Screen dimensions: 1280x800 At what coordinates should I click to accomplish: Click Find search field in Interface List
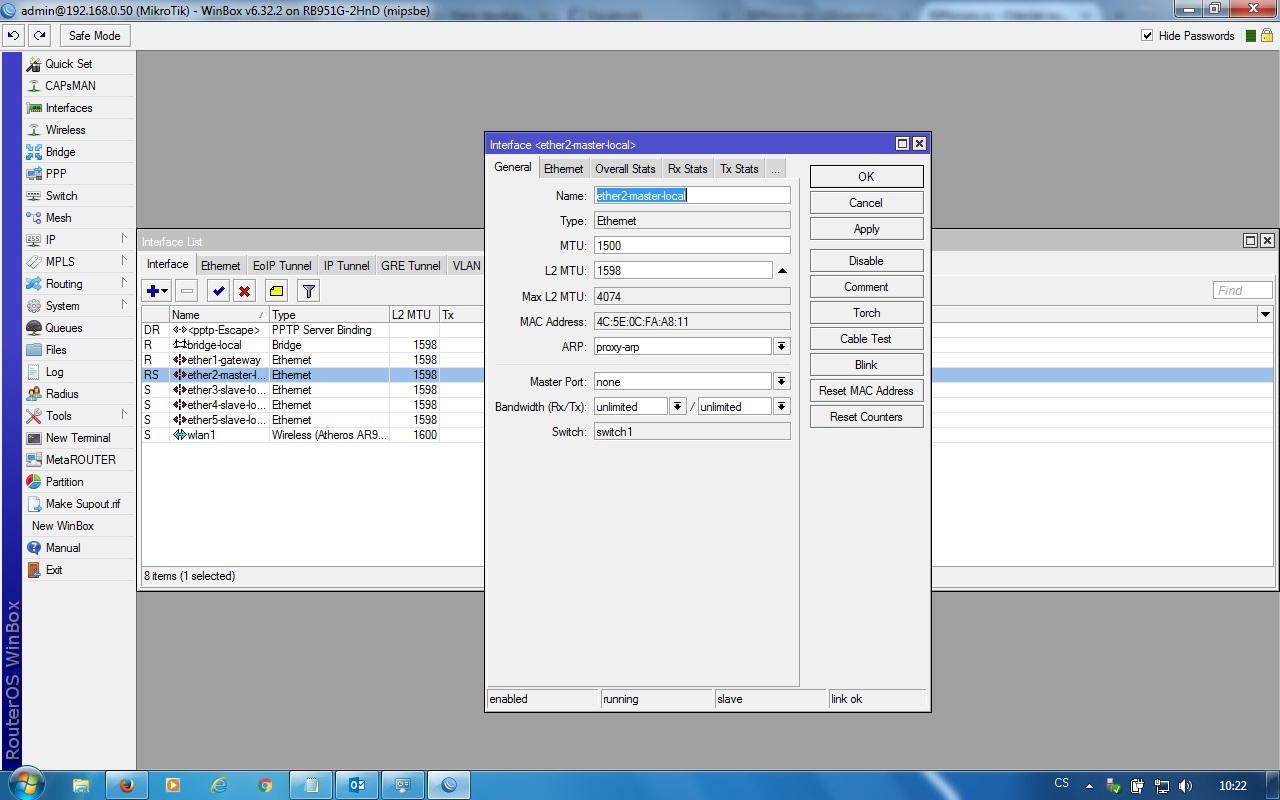pos(1243,291)
